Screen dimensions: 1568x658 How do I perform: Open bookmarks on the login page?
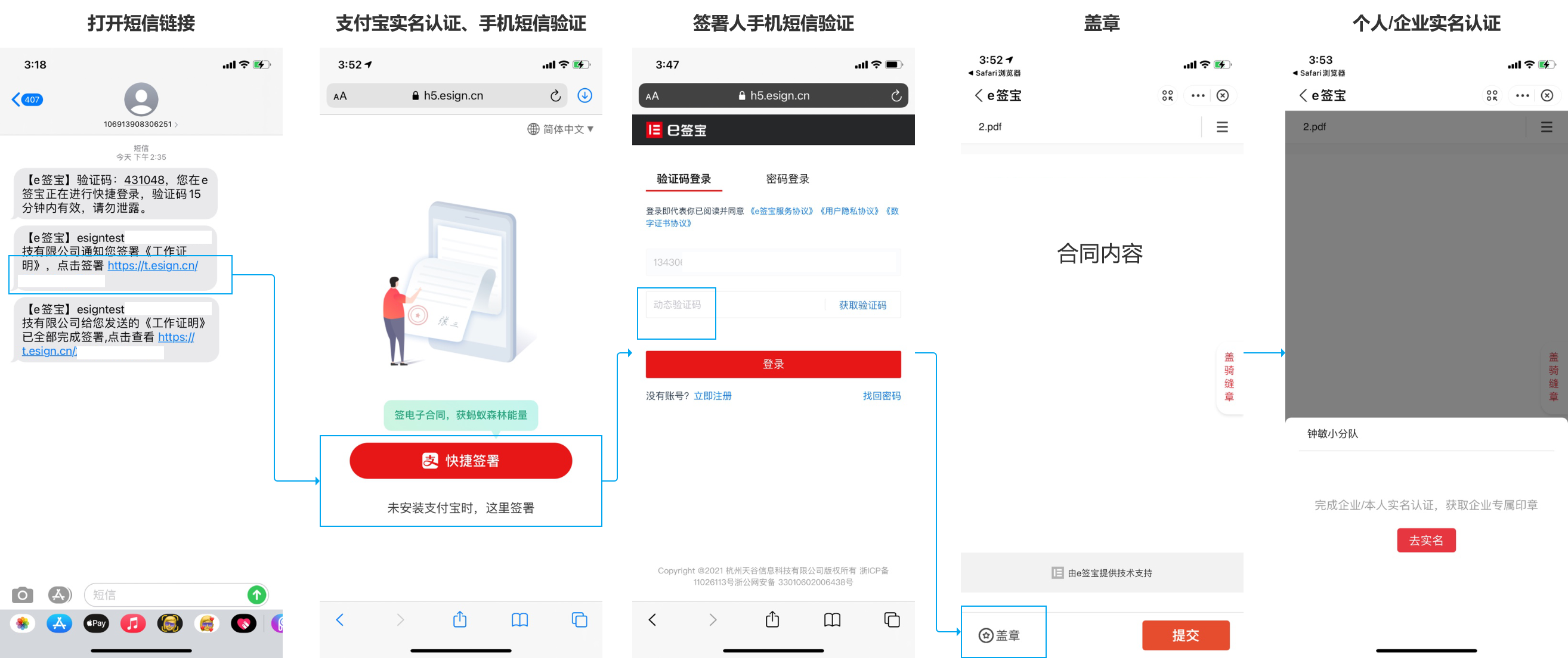tap(832, 619)
